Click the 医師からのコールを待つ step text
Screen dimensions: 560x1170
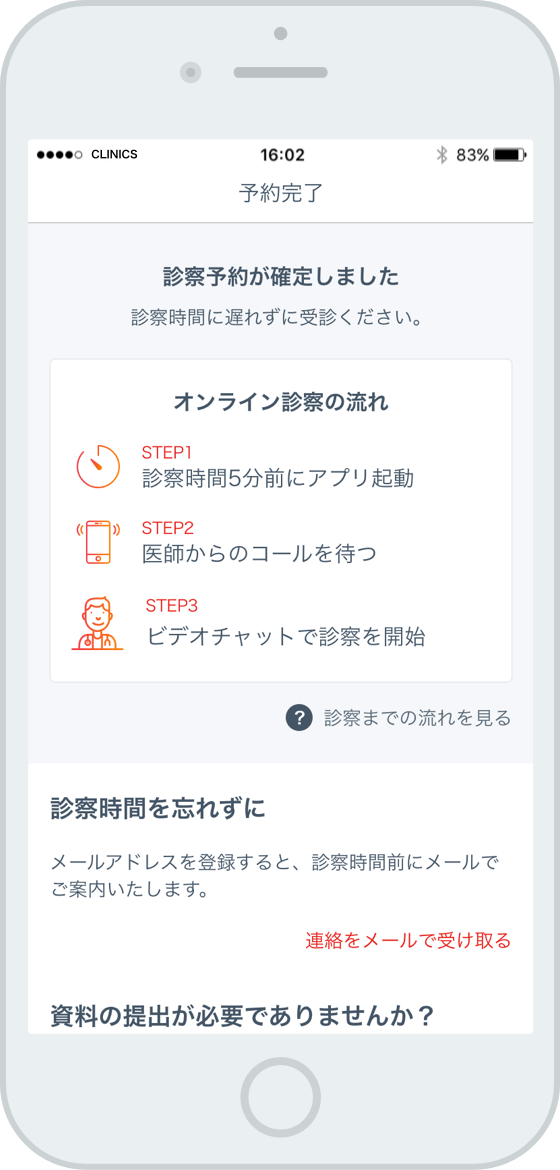(x=259, y=554)
